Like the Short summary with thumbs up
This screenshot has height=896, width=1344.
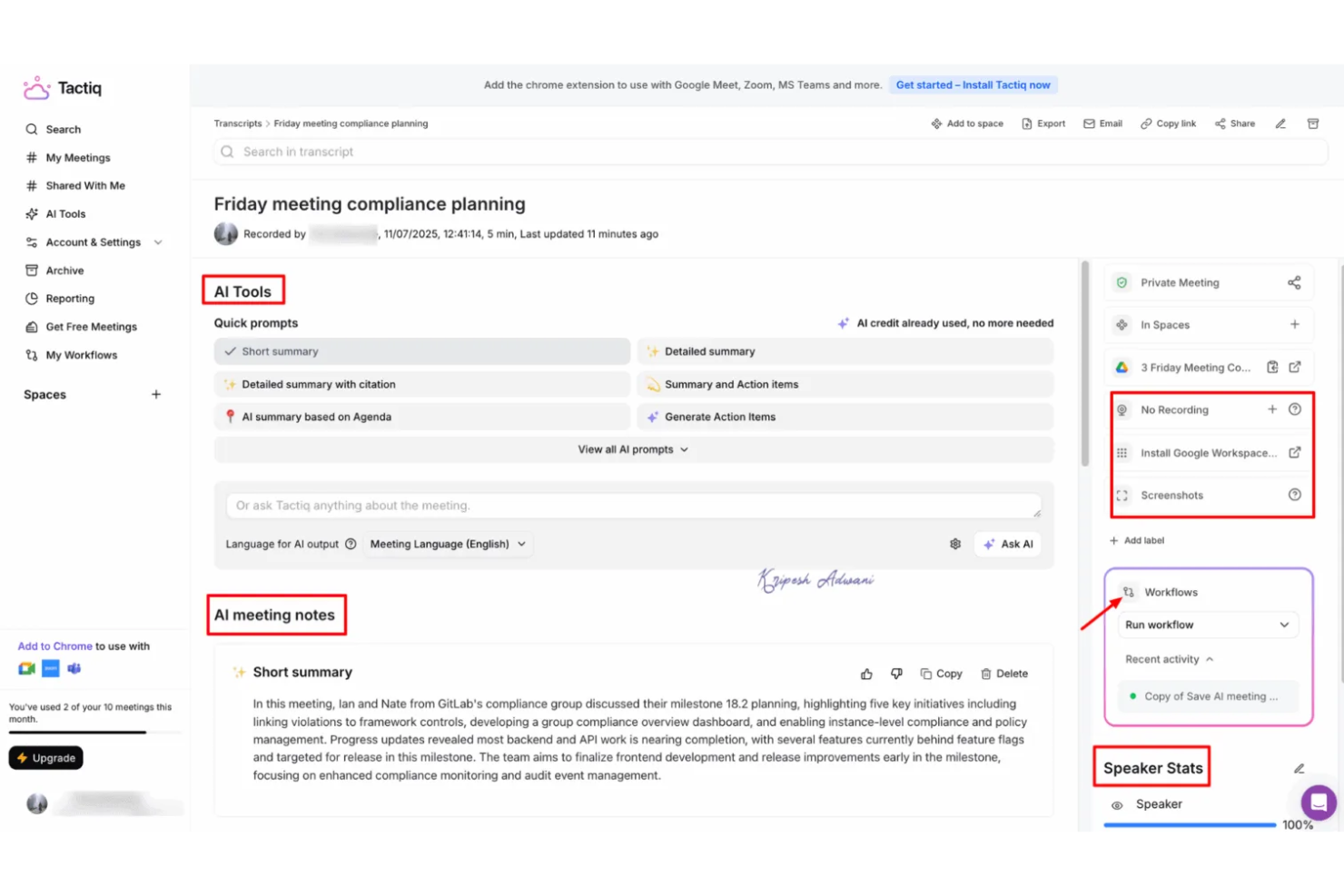[866, 674]
